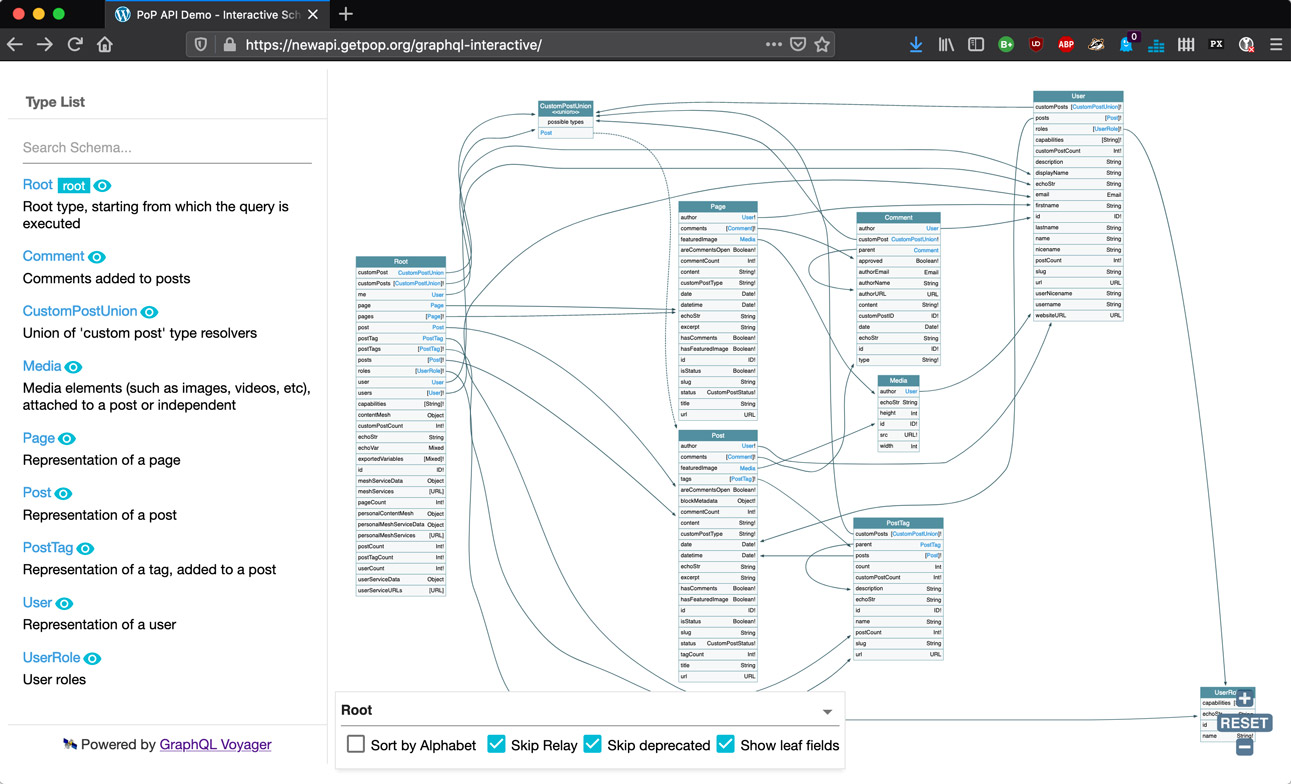This screenshot has width=1291, height=784.
Task: Uncheck Show leaf fields checkbox
Action: 726,744
